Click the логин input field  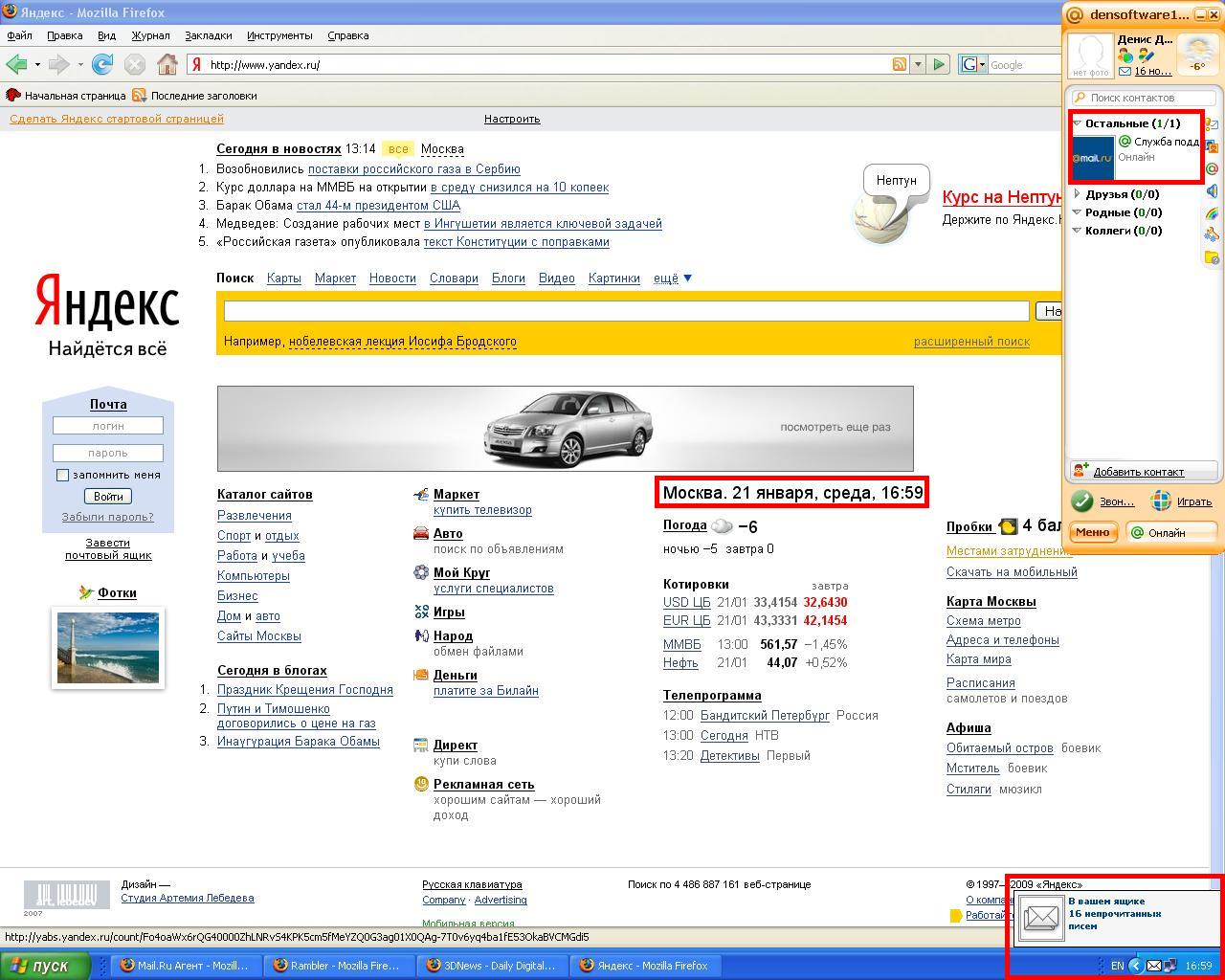point(108,426)
